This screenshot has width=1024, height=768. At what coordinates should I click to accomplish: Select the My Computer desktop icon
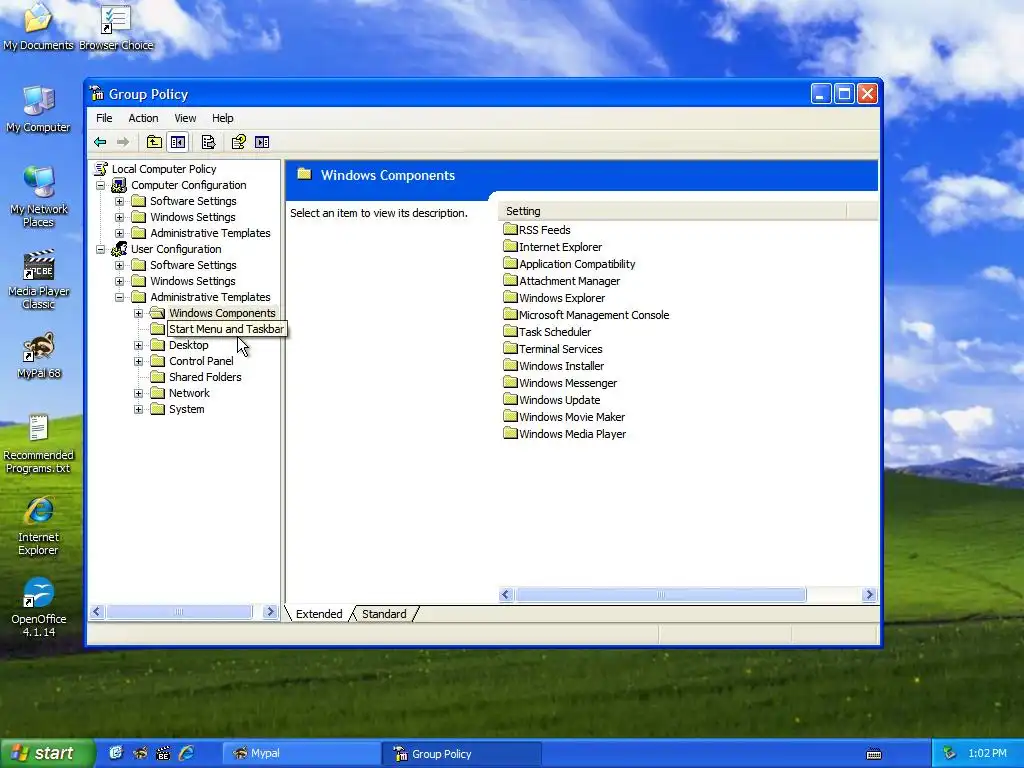point(39,110)
